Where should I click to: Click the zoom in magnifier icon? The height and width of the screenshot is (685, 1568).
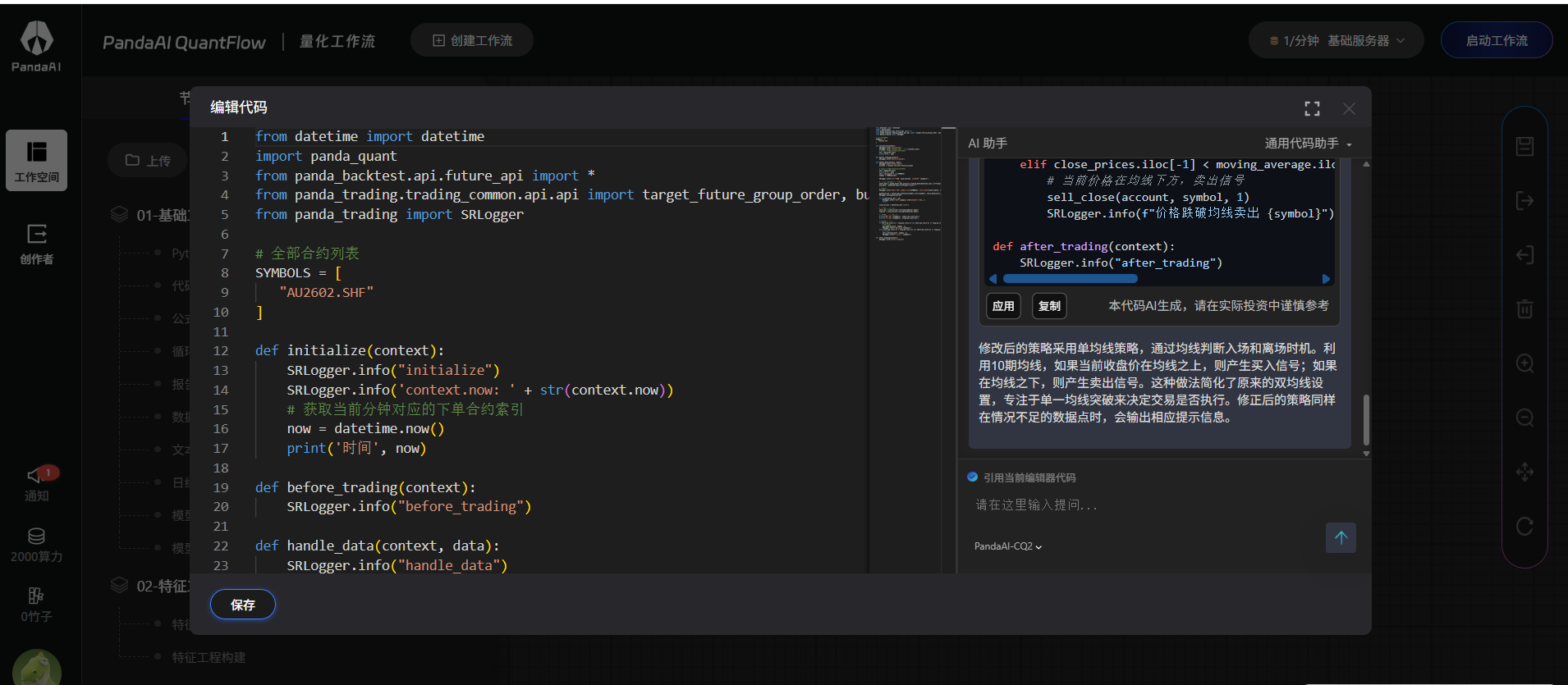pos(1524,363)
